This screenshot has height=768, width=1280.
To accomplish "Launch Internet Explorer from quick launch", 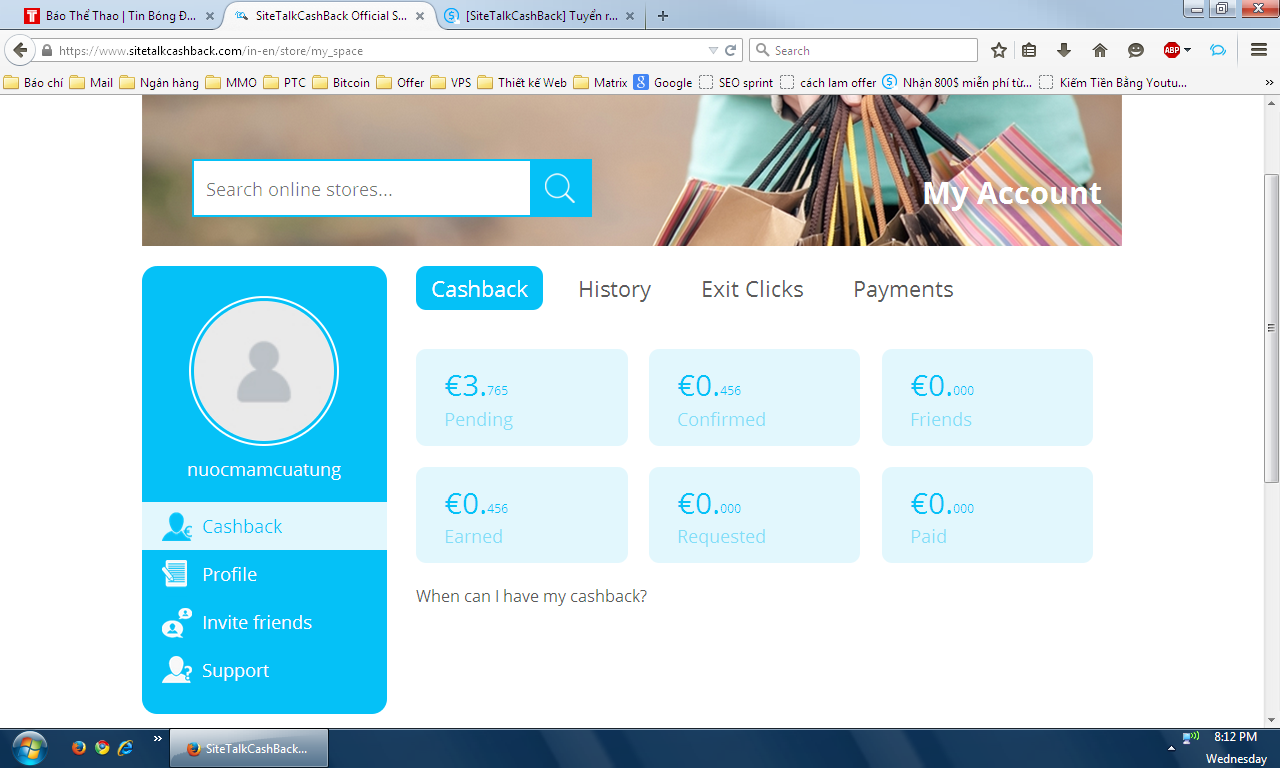I will (x=125, y=747).
